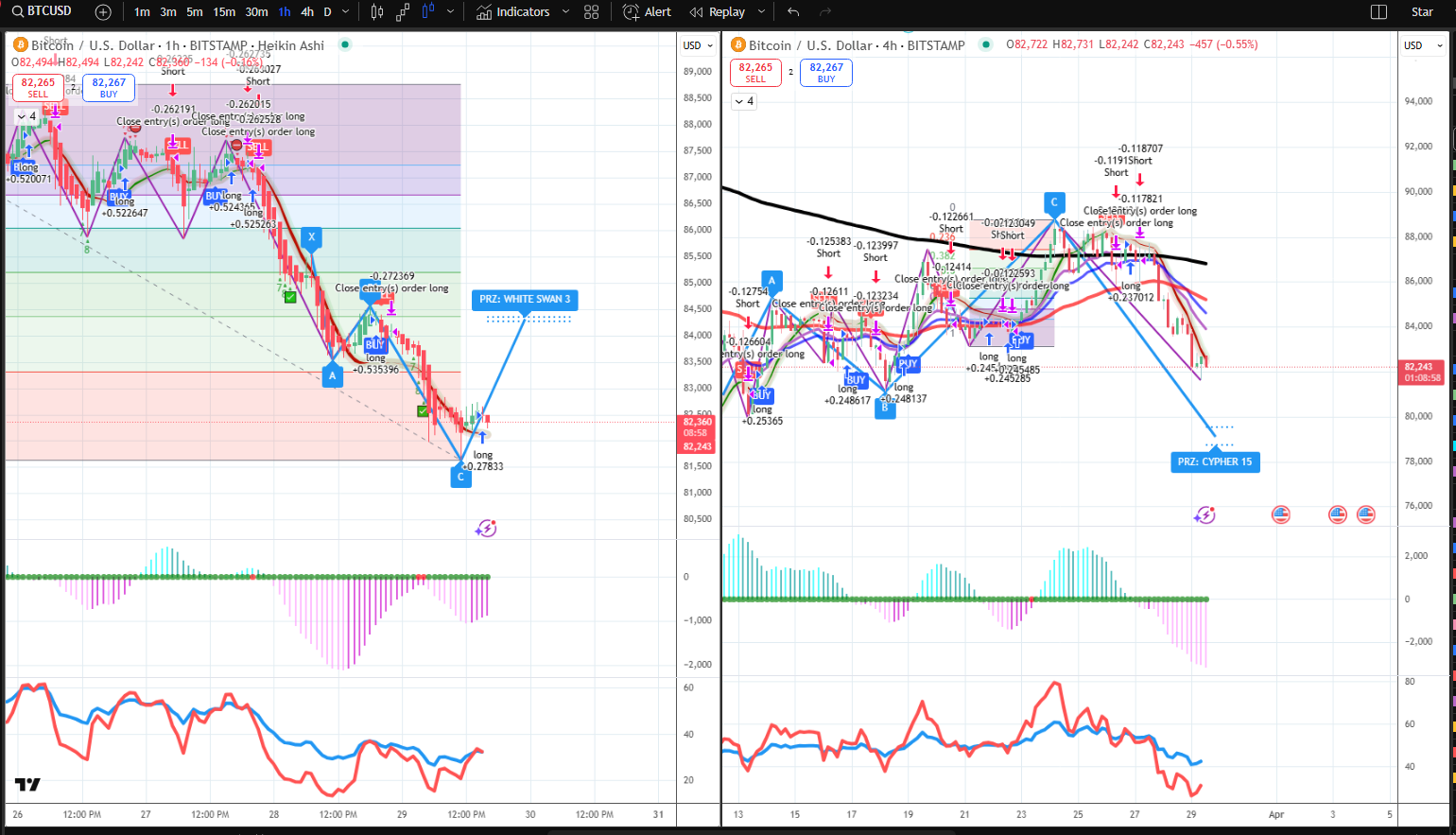
Task: Click the purple lightning event icon on 1h chart
Action: [x=486, y=529]
